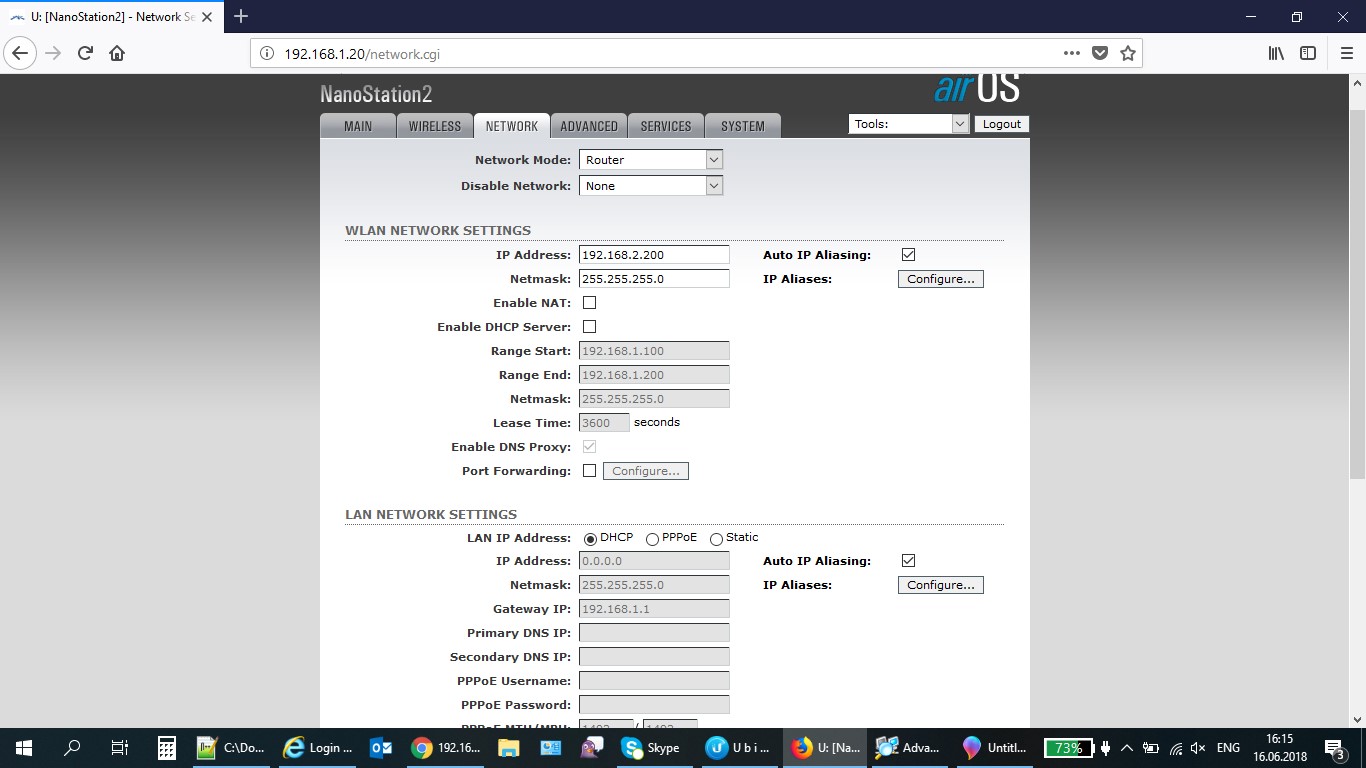The image size is (1366, 768).
Task: Open the Network Mode dropdown
Action: point(651,160)
